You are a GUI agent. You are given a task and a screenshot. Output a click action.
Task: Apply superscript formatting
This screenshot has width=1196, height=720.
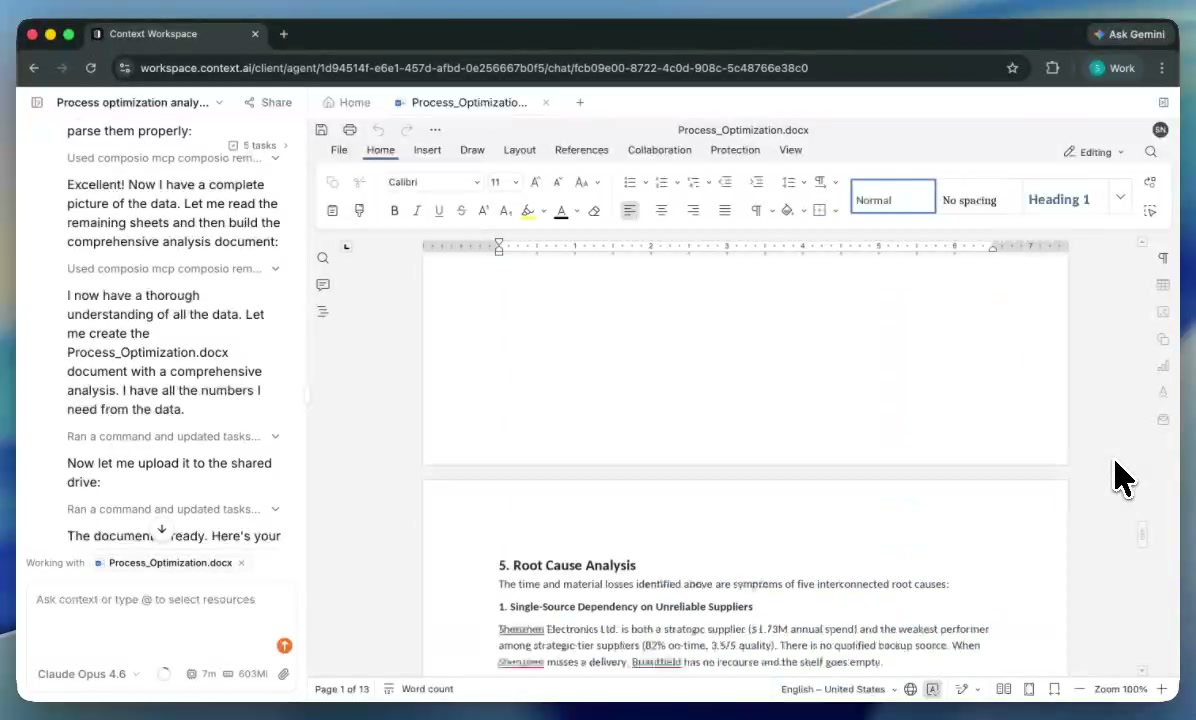(483, 211)
